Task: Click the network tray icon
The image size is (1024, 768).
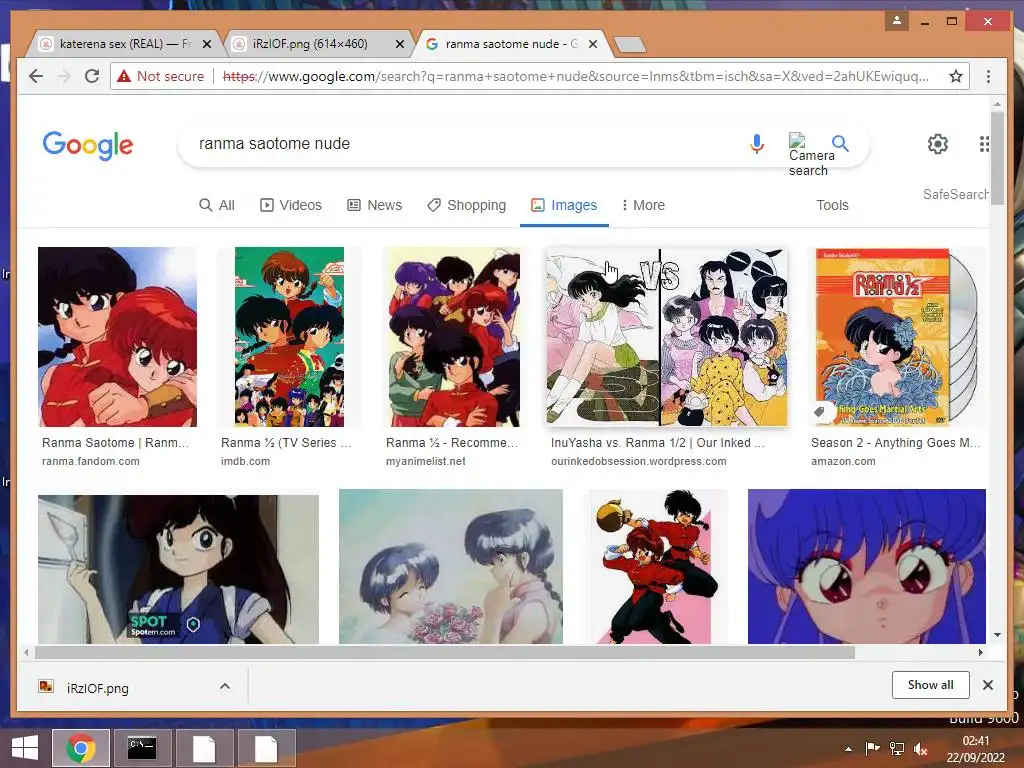Action: (897, 749)
